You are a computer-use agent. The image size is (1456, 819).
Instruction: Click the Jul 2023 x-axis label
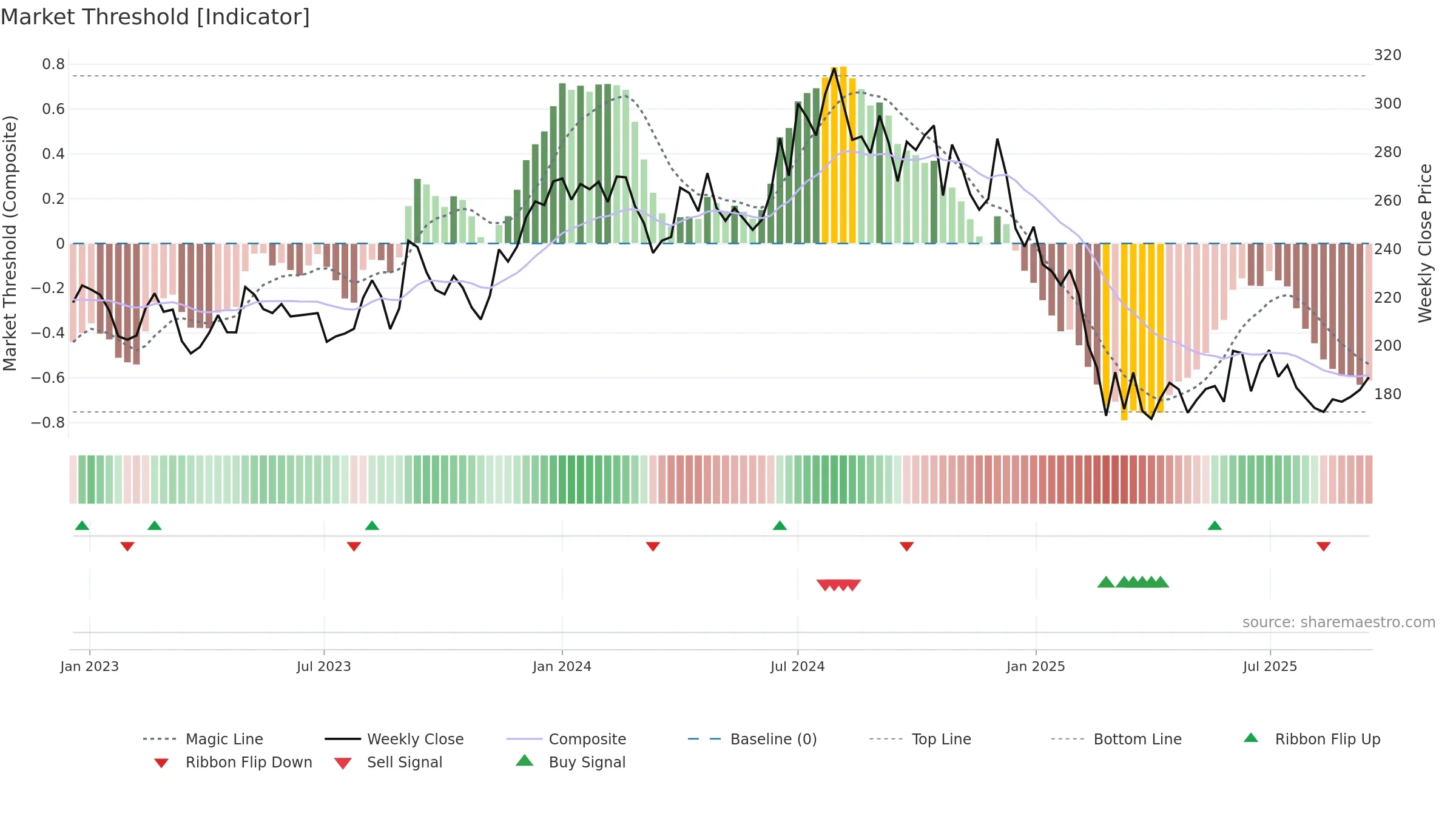(324, 666)
